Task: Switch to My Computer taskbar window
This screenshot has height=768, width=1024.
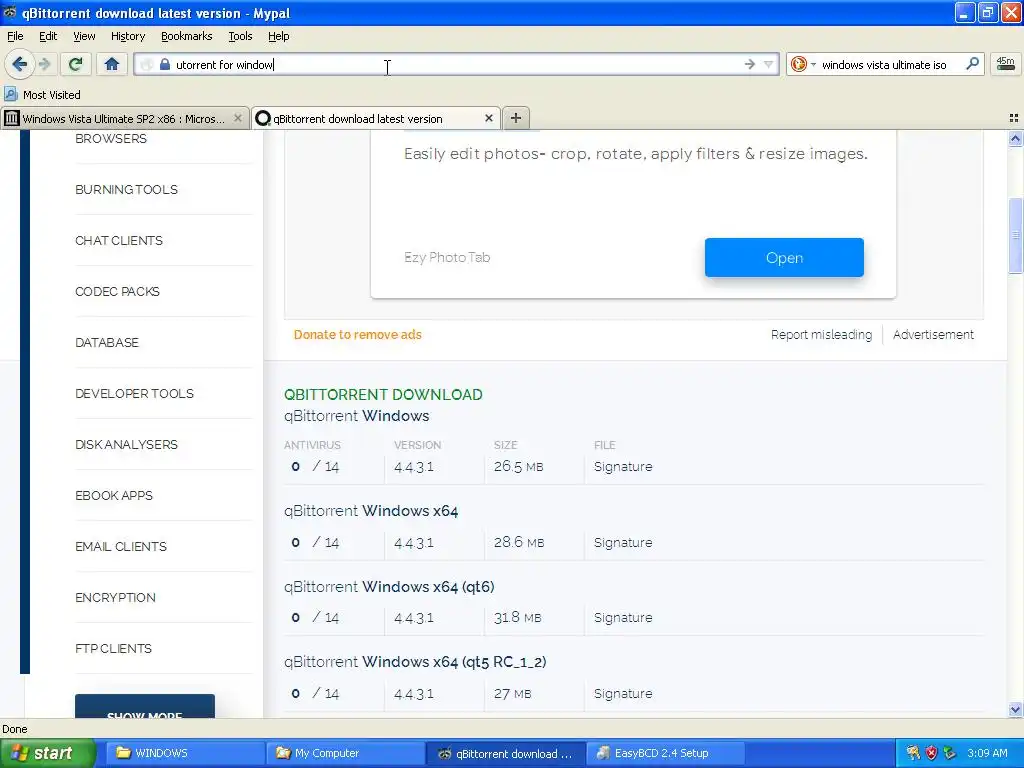Action: 345,753
